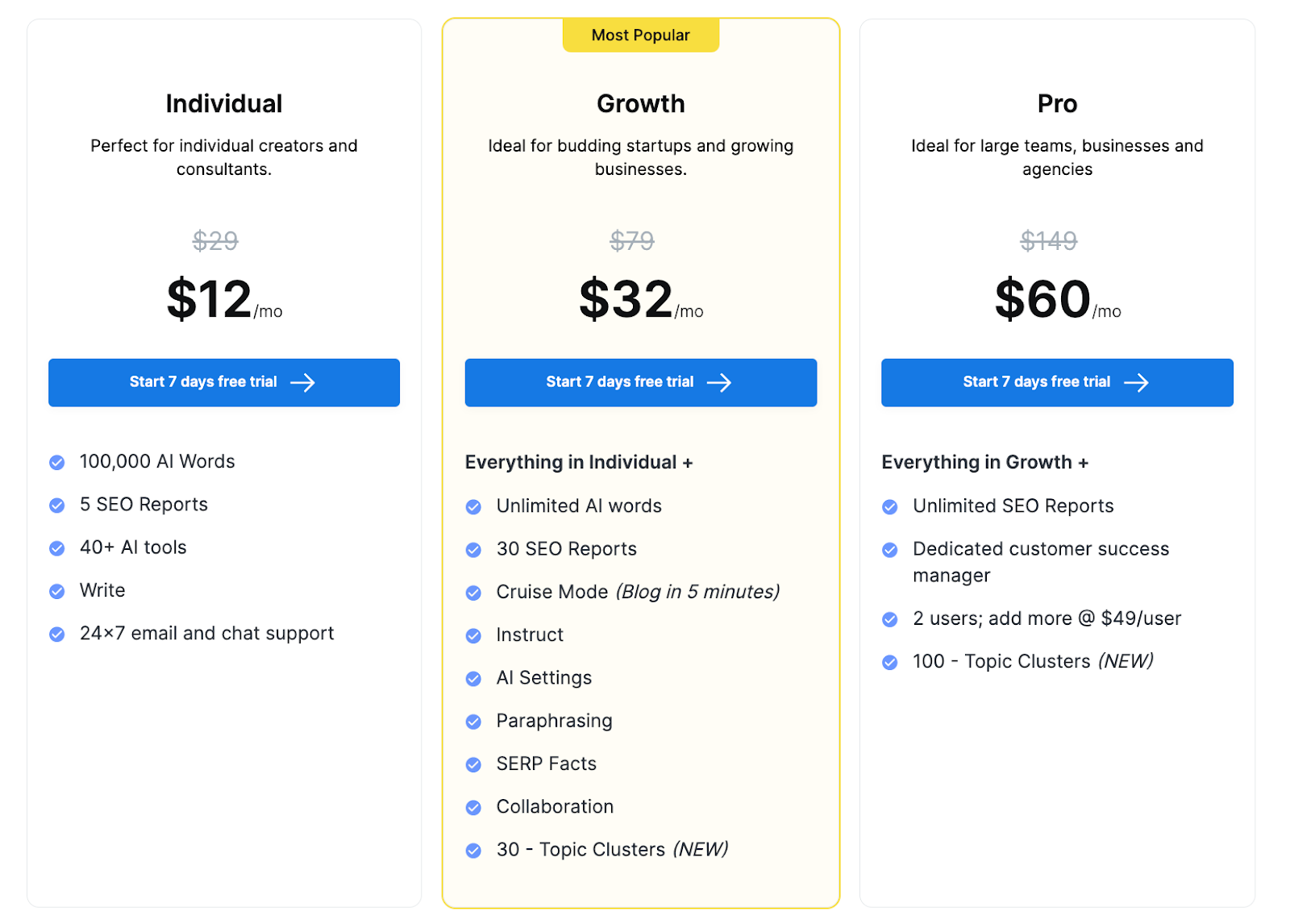
Task: Click the Individual plan heading
Action: (224, 104)
